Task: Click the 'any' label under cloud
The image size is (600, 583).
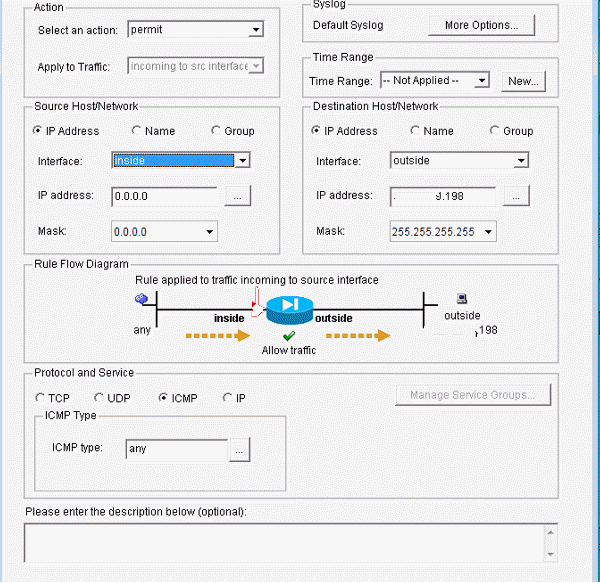Action: [142, 330]
